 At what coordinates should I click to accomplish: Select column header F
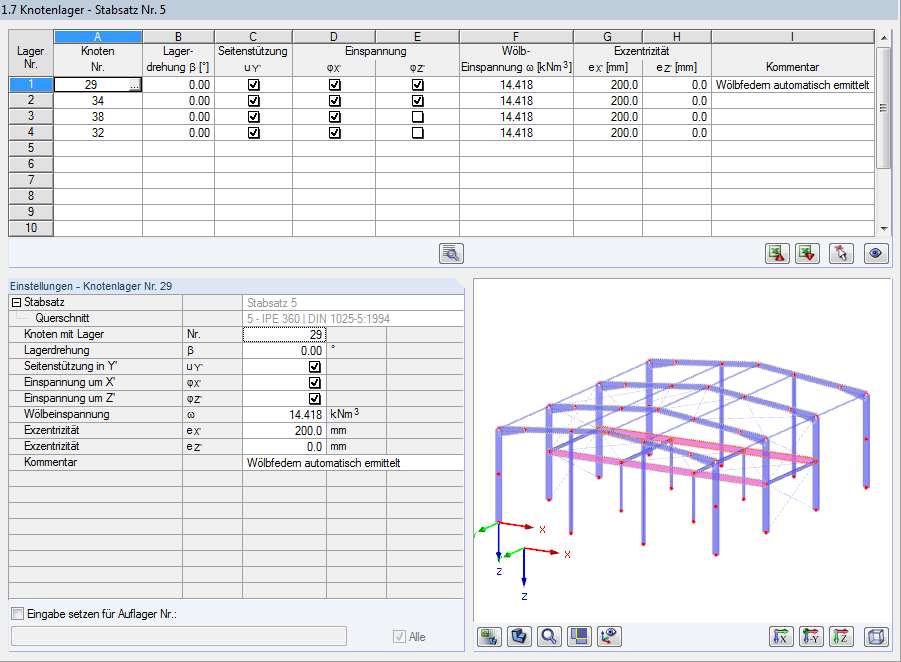[x=516, y=37]
